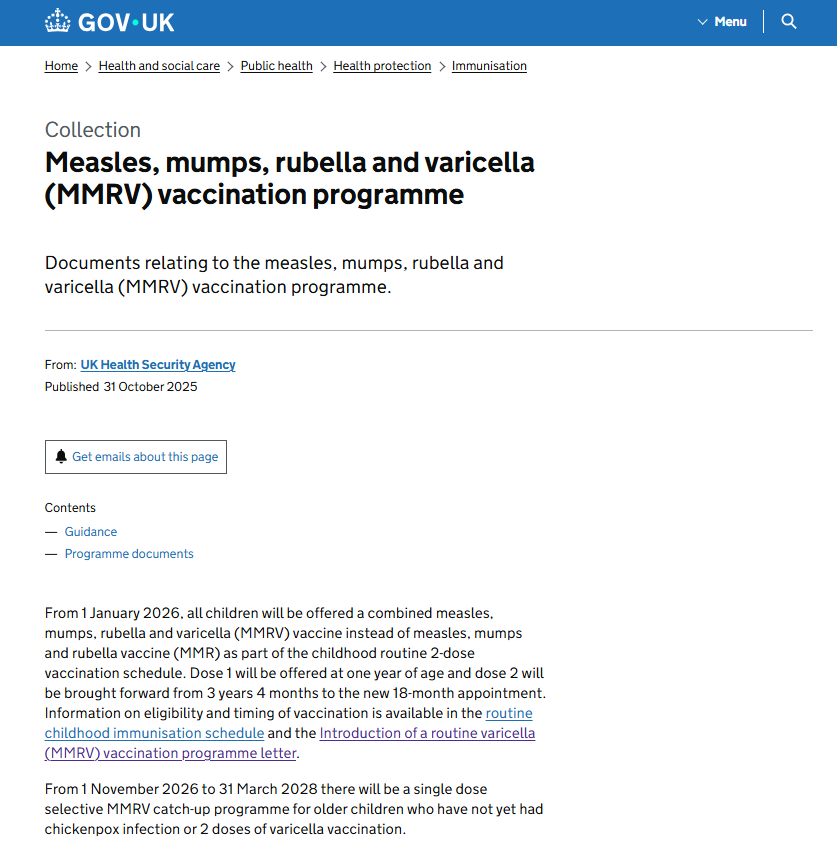This screenshot has width=837, height=858.
Task: Click the bell icon for email alerts
Action: [x=61, y=457]
